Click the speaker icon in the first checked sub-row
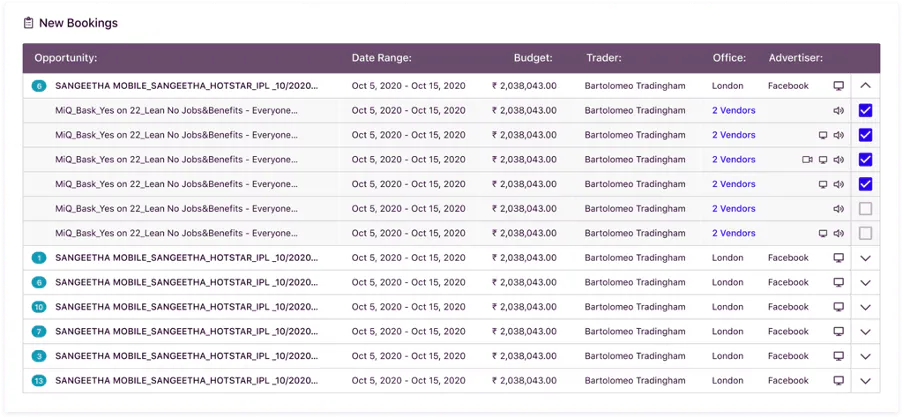This screenshot has height=418, width=904. 839,111
